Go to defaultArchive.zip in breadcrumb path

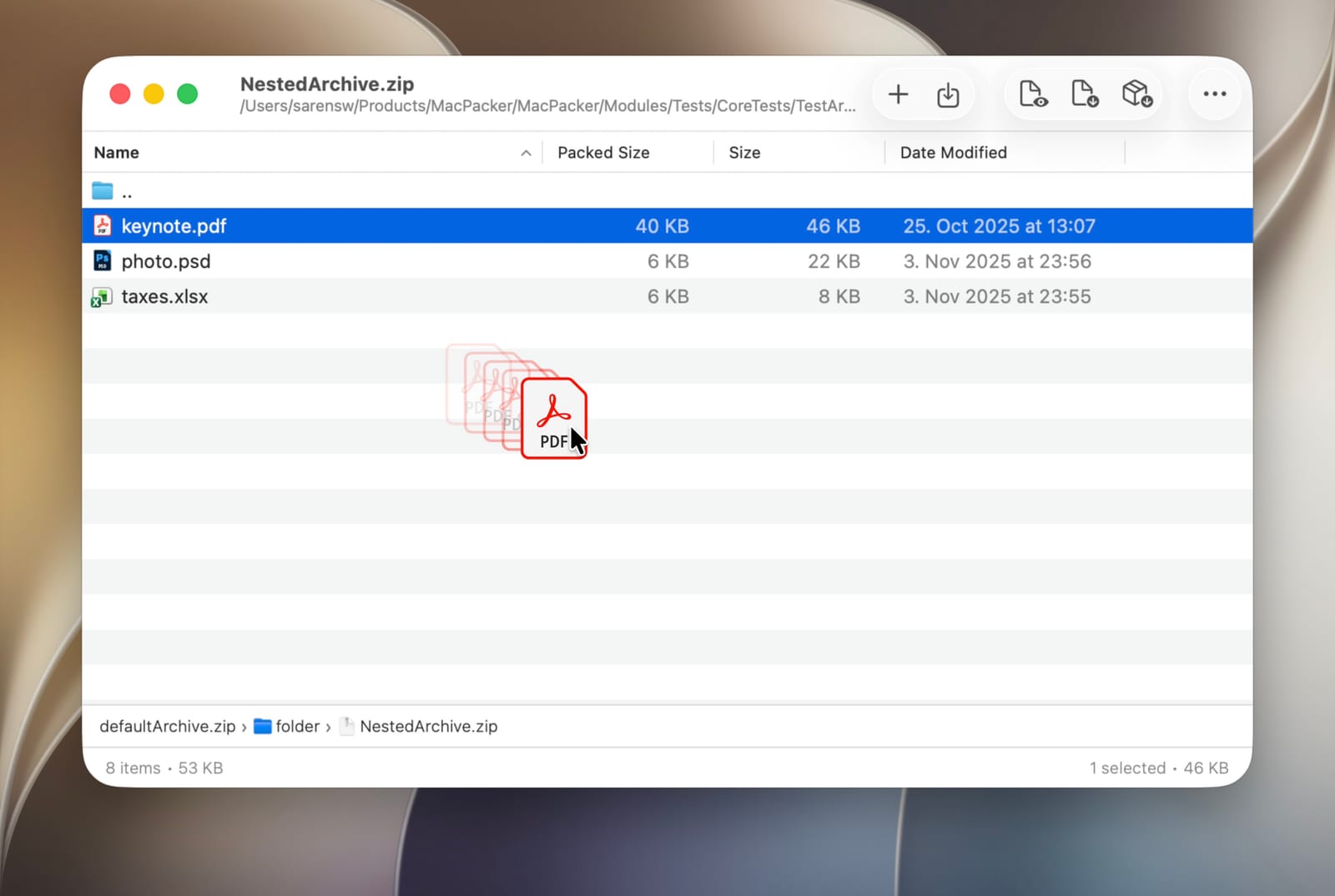click(x=168, y=727)
